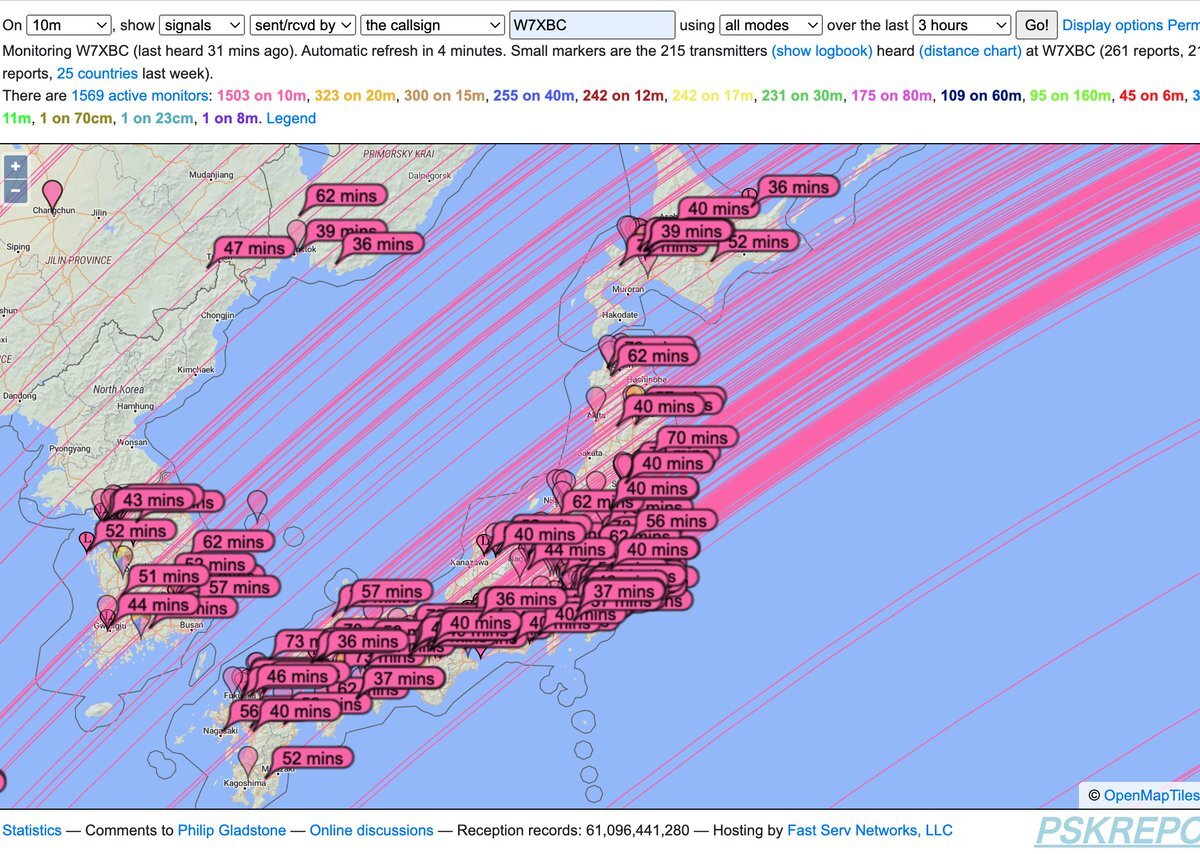Screen dimensions: 1200x854
Task: Zoom out the map with minus button
Action: pyautogui.click(x=15, y=191)
